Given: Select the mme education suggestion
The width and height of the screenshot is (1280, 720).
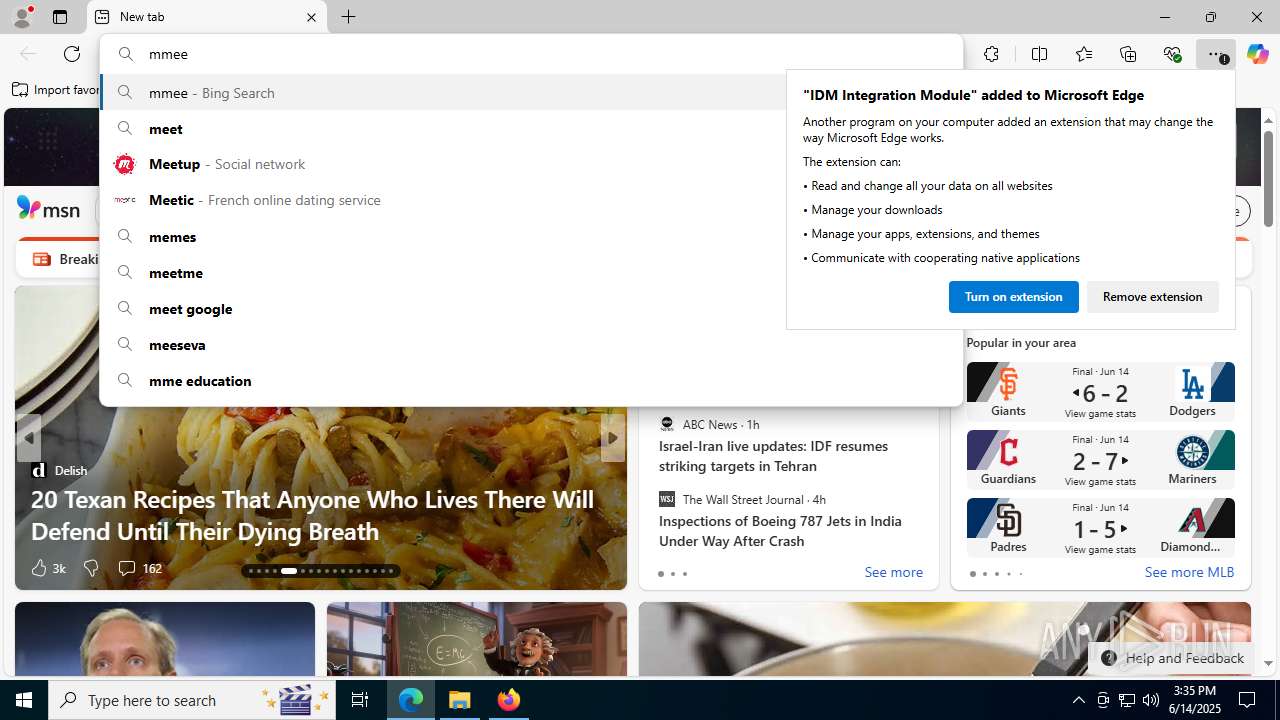Looking at the screenshot, I should click(x=531, y=380).
